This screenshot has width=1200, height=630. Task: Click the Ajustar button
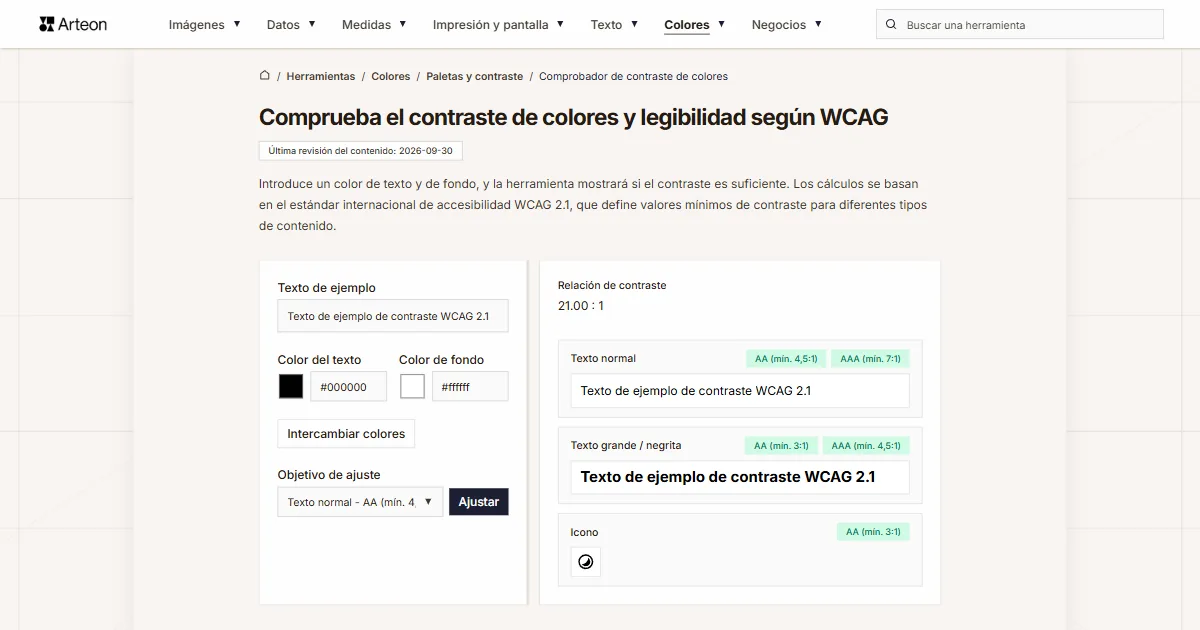point(479,502)
